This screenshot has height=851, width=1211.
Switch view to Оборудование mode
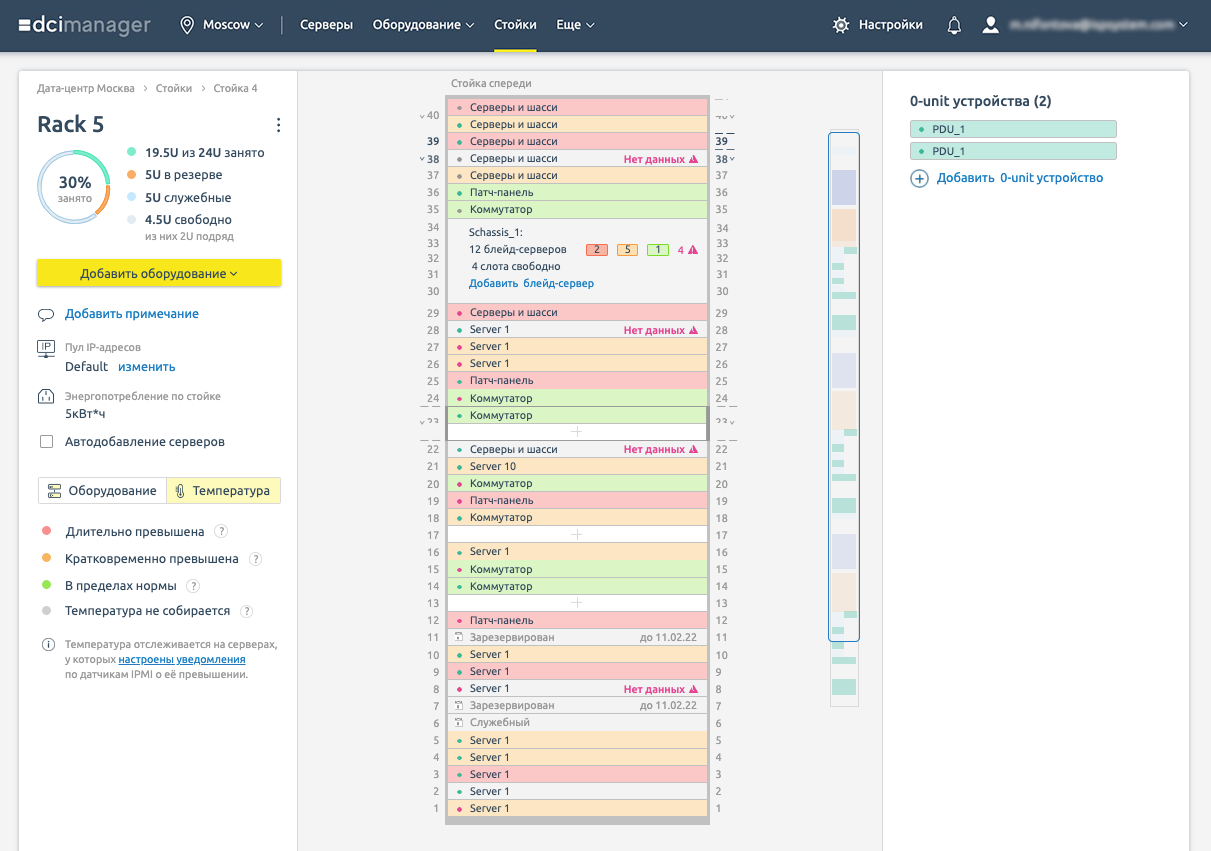pos(102,491)
